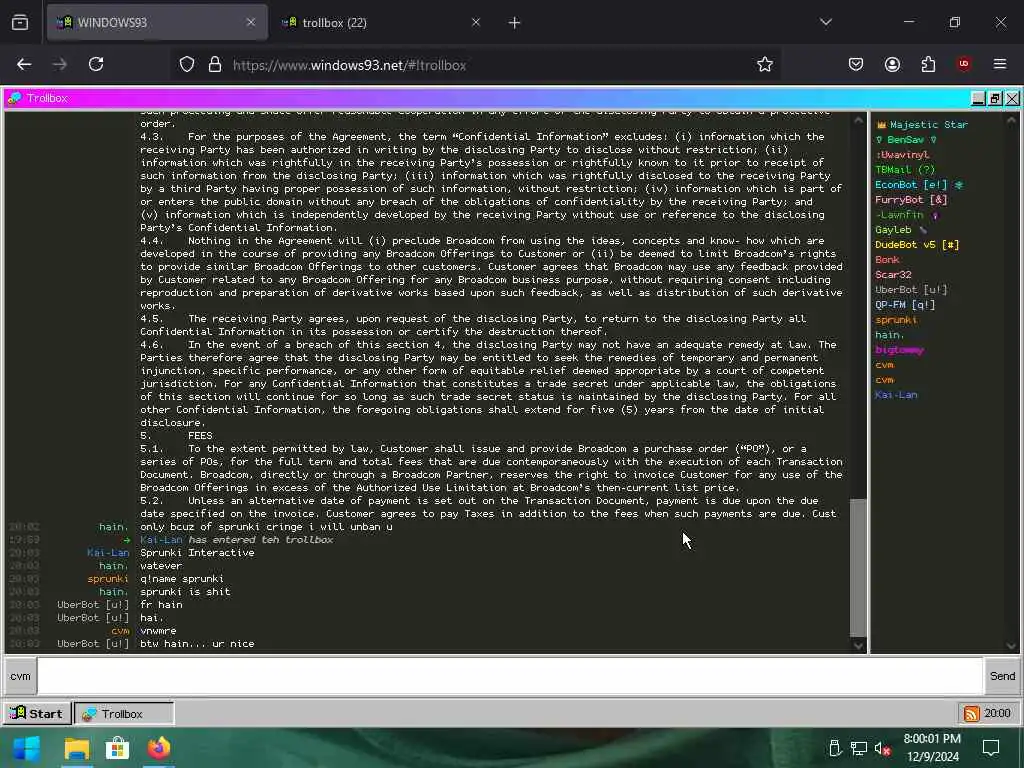Image resolution: width=1024 pixels, height=768 pixels.
Task: Open Microsoft Store from the Windows taskbar
Action: point(118,748)
